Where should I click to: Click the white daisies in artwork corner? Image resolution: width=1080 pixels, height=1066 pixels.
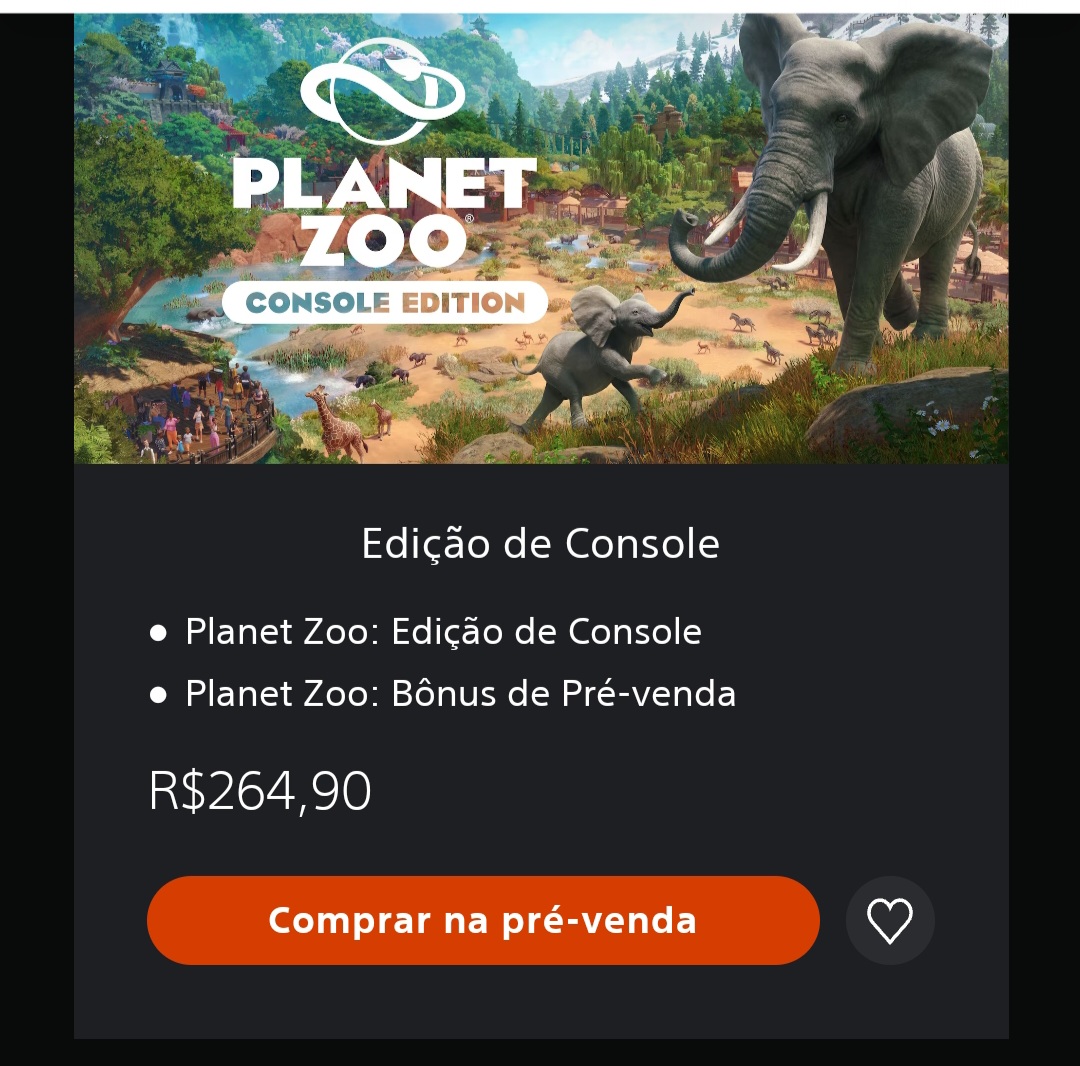pos(937,420)
